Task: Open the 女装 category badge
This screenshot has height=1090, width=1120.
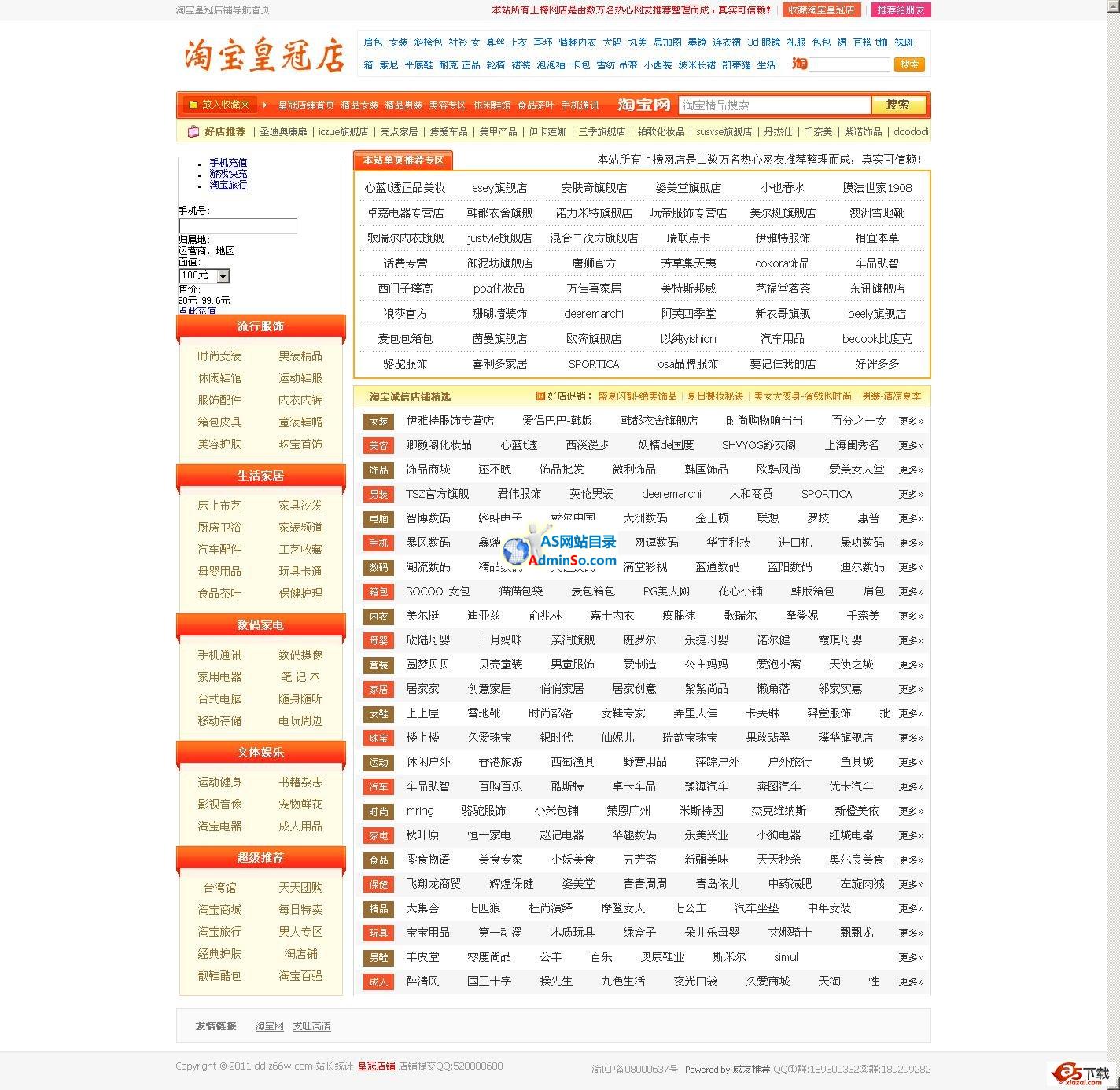Action: point(378,422)
